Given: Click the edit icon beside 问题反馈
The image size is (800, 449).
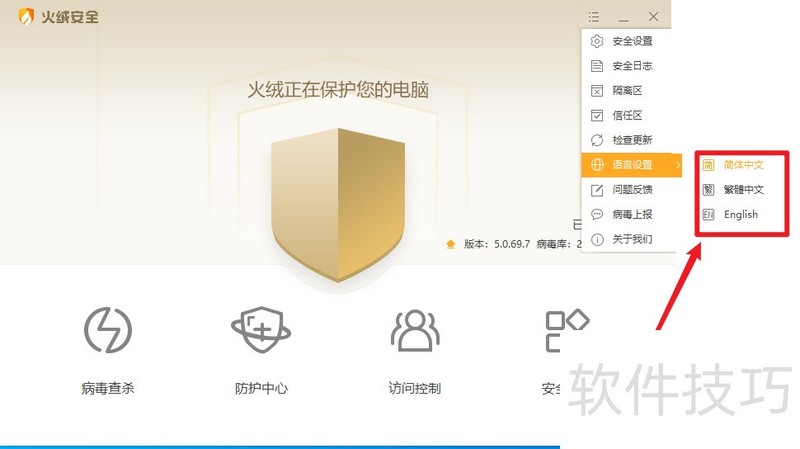Looking at the screenshot, I should (x=597, y=190).
